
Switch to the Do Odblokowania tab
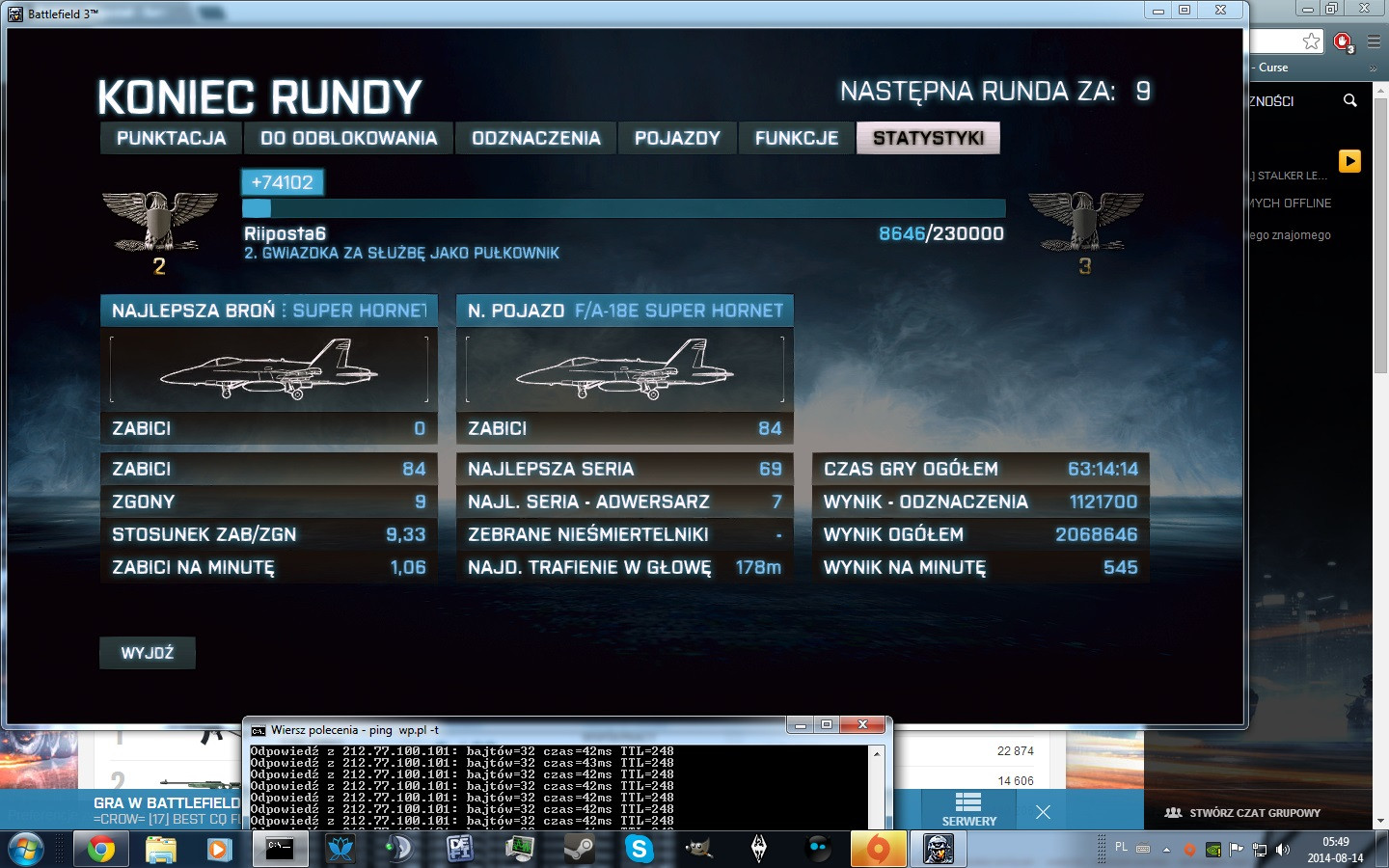click(348, 138)
